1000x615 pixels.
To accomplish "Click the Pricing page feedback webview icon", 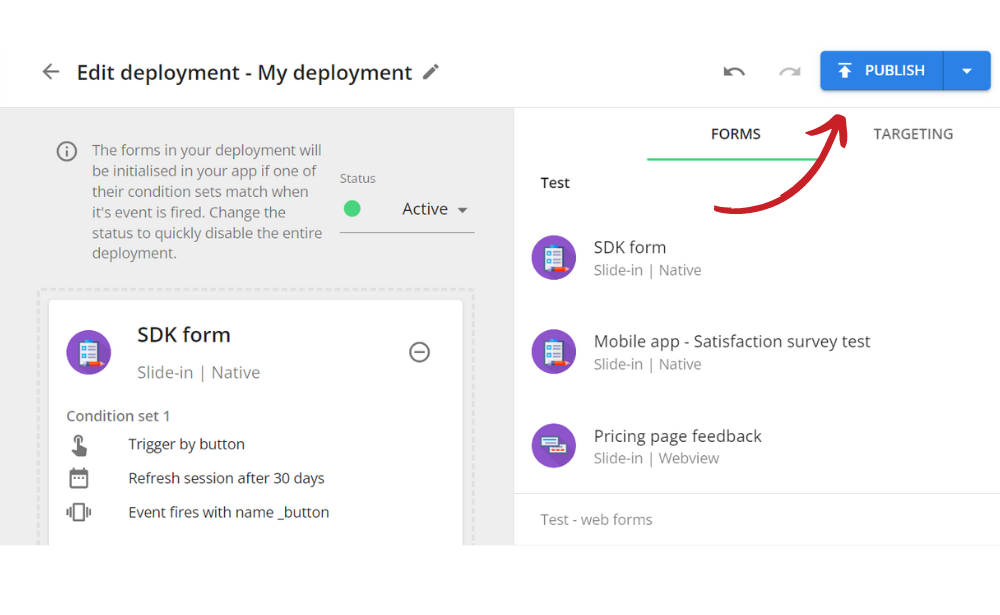I will (554, 445).
